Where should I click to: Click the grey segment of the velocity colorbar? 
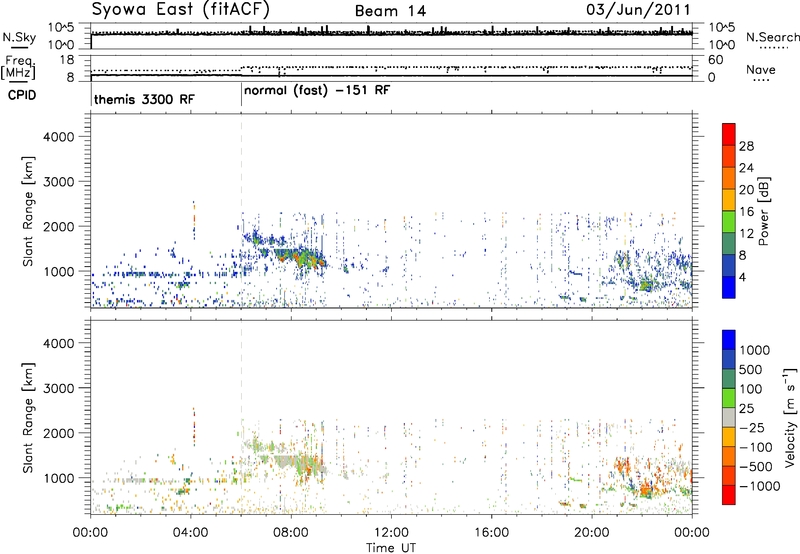click(x=729, y=417)
